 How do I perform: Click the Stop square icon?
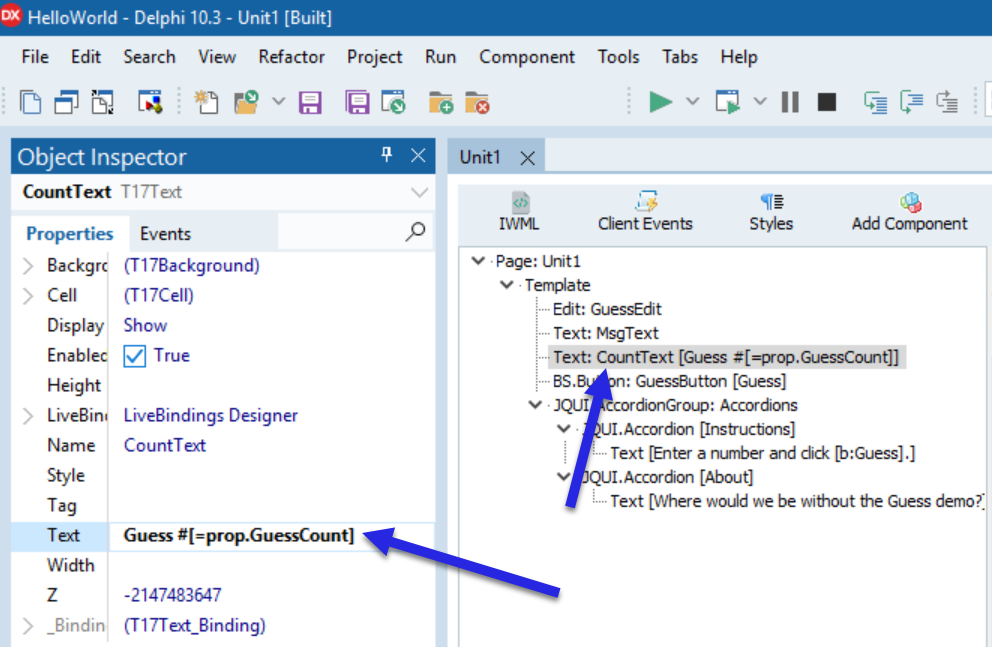pos(826,102)
